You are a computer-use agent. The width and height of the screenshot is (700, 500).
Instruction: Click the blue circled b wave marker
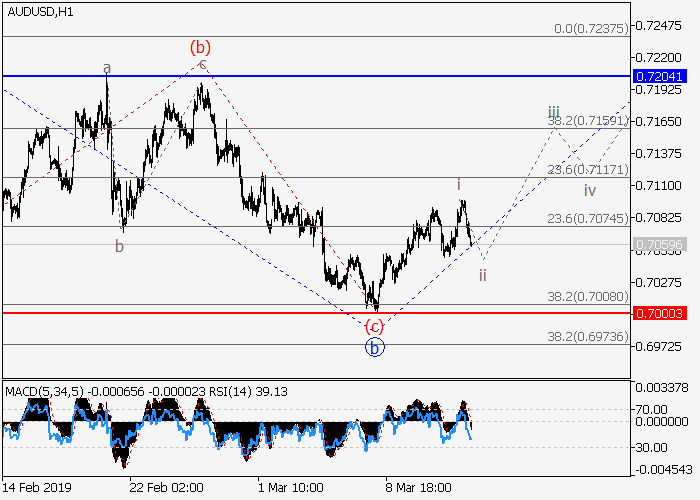coord(374,348)
